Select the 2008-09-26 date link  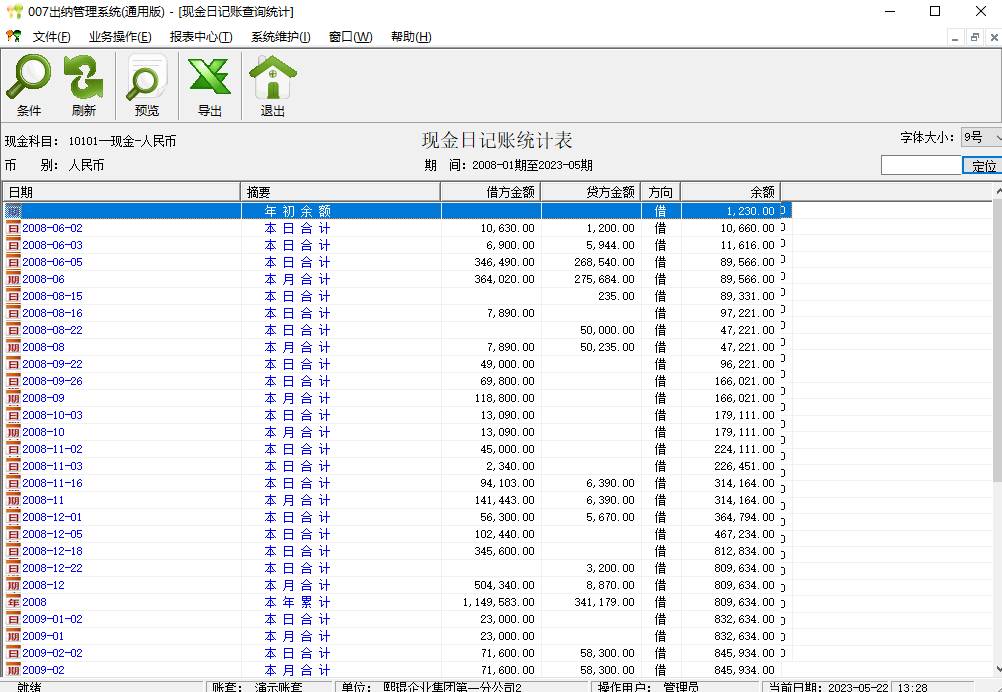[52, 381]
